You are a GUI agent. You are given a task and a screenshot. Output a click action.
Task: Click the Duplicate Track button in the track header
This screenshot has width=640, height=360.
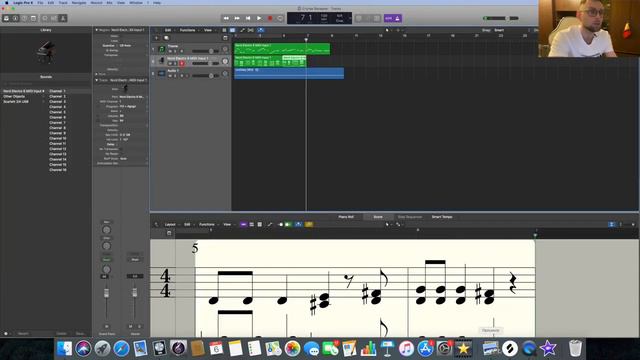coord(166,38)
